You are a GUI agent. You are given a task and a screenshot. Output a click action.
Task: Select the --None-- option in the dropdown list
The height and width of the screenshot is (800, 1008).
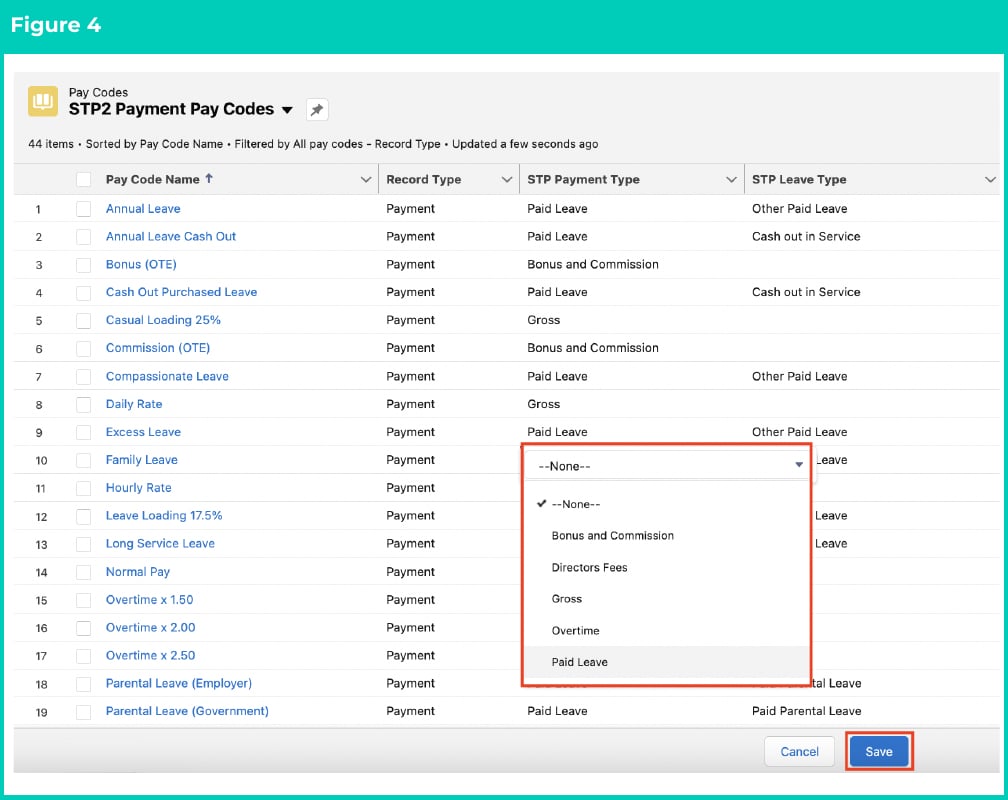667,504
